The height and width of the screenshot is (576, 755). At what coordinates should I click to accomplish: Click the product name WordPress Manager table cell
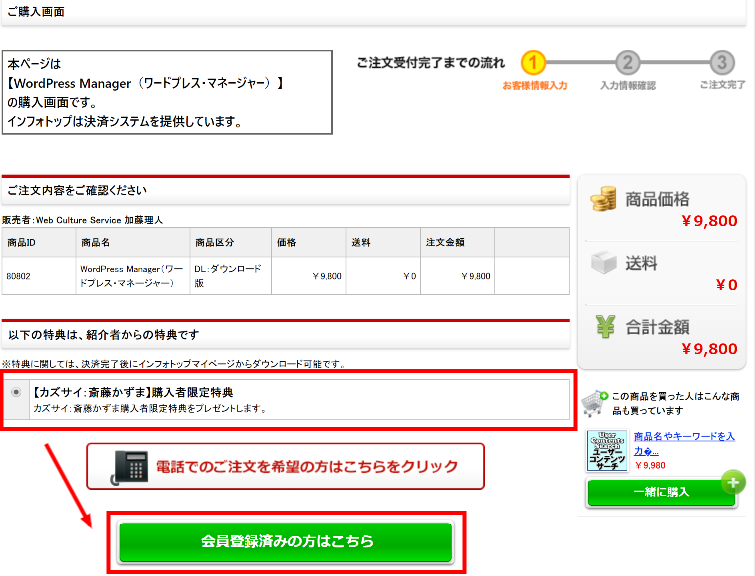pyautogui.click(x=132, y=276)
